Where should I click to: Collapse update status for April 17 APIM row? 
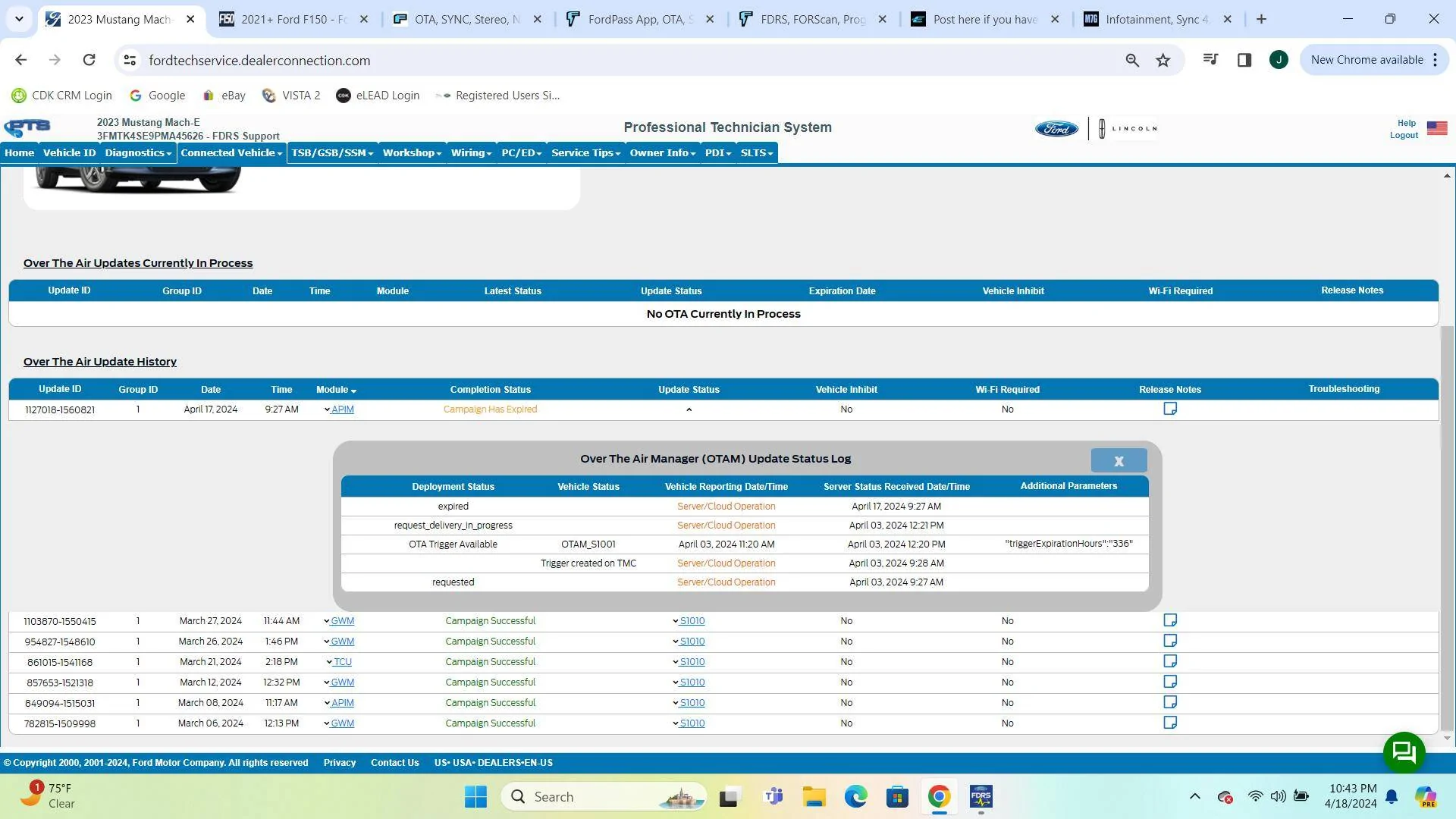689,409
